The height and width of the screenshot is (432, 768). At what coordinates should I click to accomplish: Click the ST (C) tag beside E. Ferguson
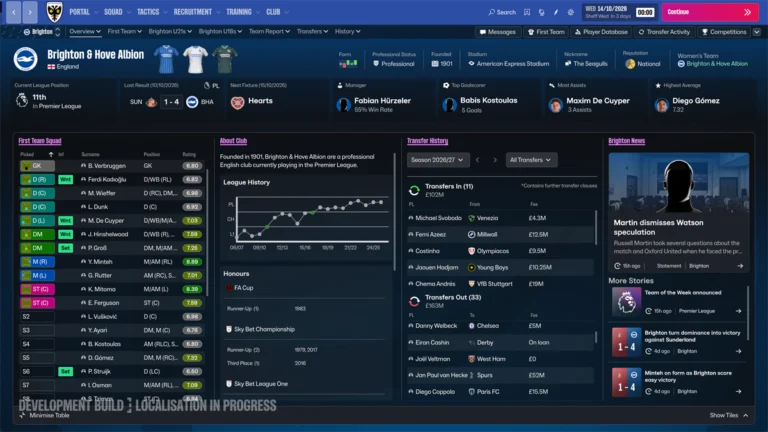[37, 303]
